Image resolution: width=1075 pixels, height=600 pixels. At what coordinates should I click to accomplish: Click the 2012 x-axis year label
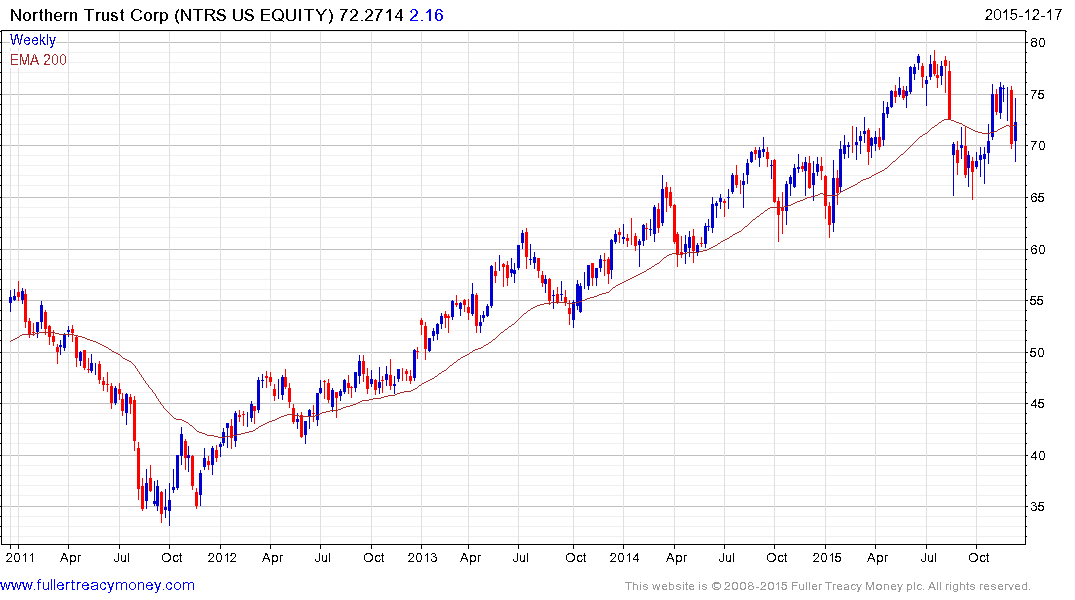click(221, 557)
